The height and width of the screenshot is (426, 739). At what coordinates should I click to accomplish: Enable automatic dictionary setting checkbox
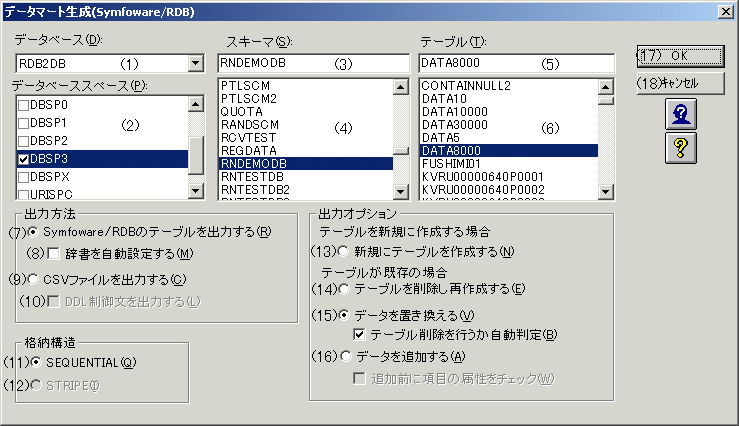[x=54, y=252]
